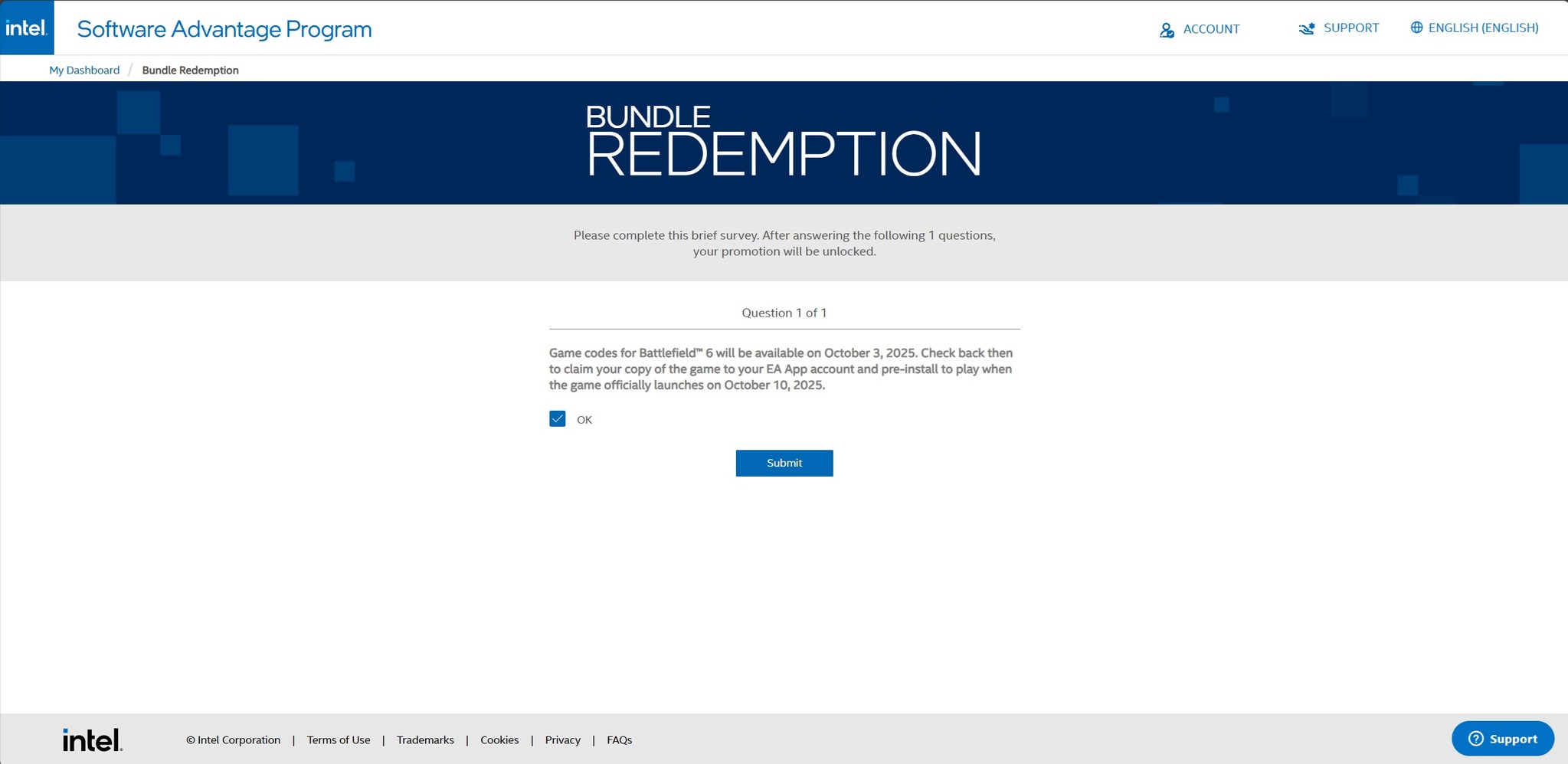Click the Software Advantage Program title
The height and width of the screenshot is (764, 1568).
tap(224, 29)
